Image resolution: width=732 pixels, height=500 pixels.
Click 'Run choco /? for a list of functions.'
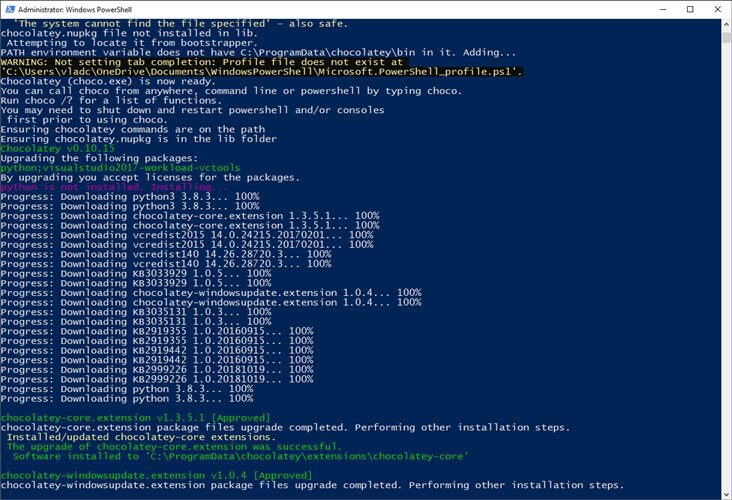(x=111, y=100)
